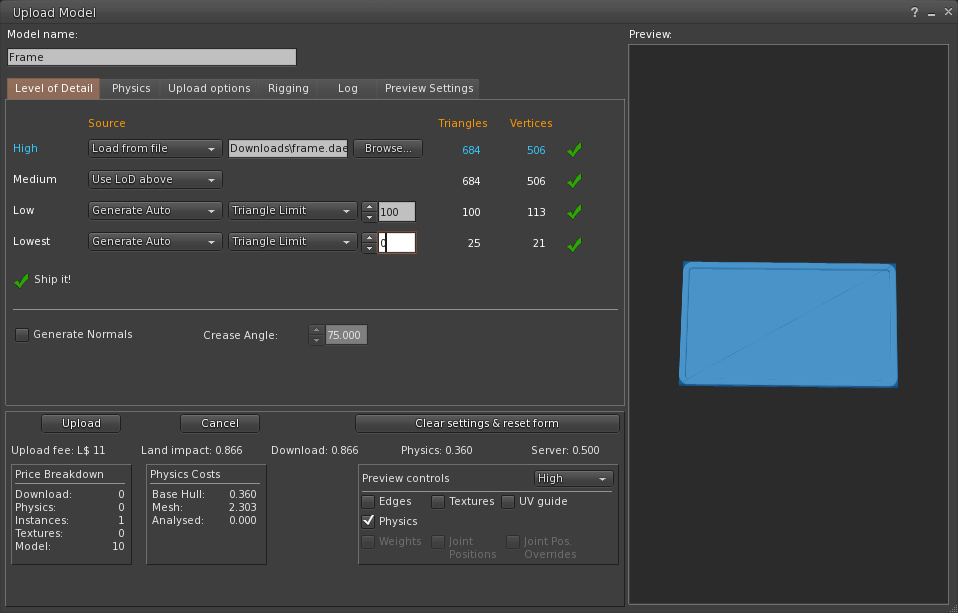The height and width of the screenshot is (613, 958).
Task: Click the Model name field 'Frame'
Action: click(x=152, y=57)
